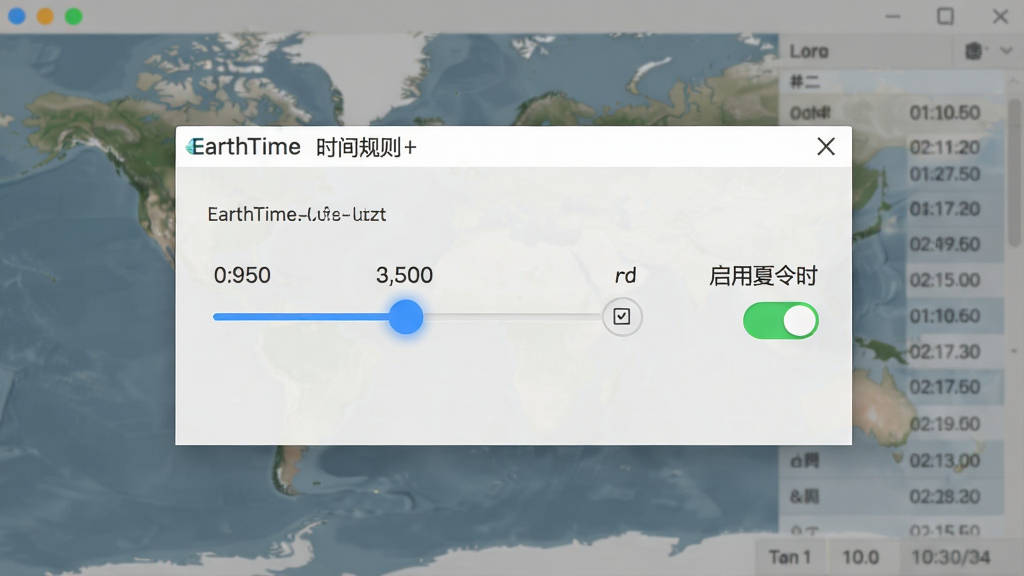
Task: Click the Tan 1 status bar cell
Action: (790, 557)
